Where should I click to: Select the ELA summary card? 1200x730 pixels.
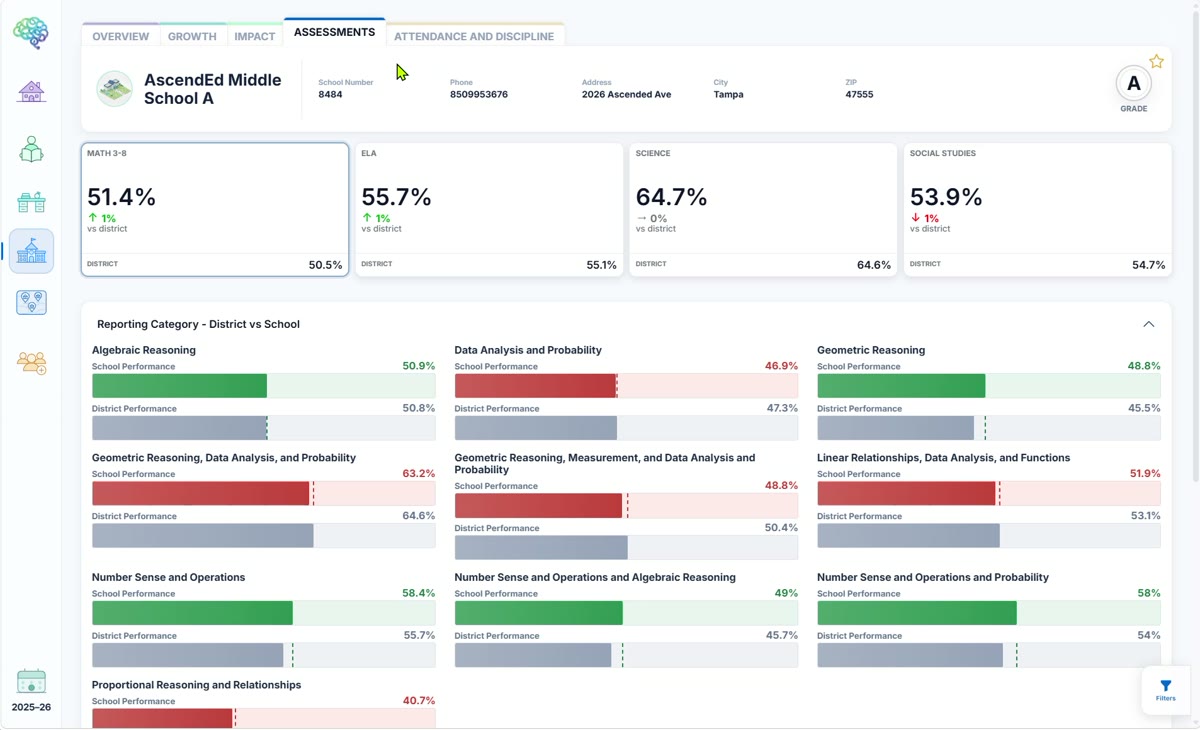489,209
